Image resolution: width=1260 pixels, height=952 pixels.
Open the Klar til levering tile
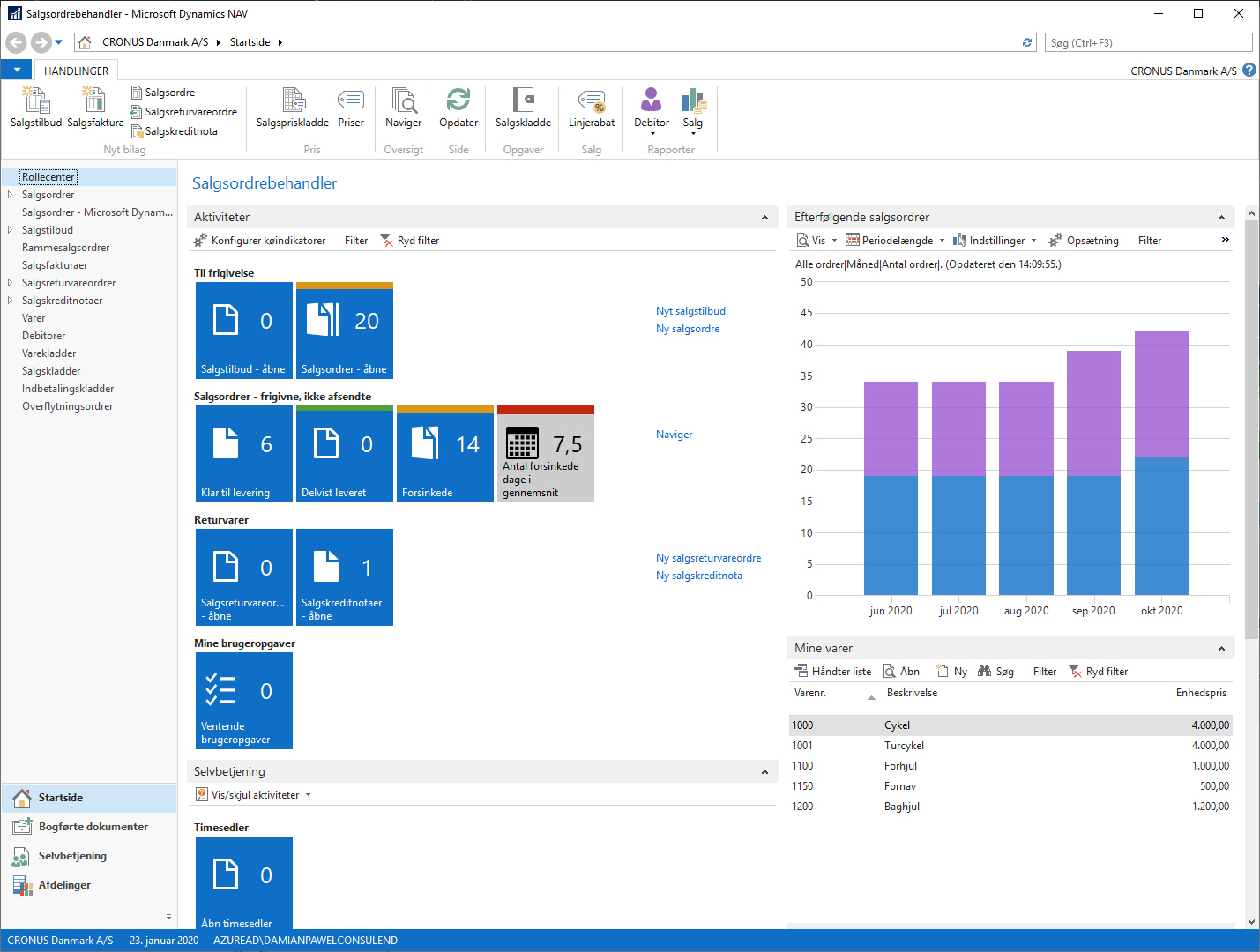(244, 454)
